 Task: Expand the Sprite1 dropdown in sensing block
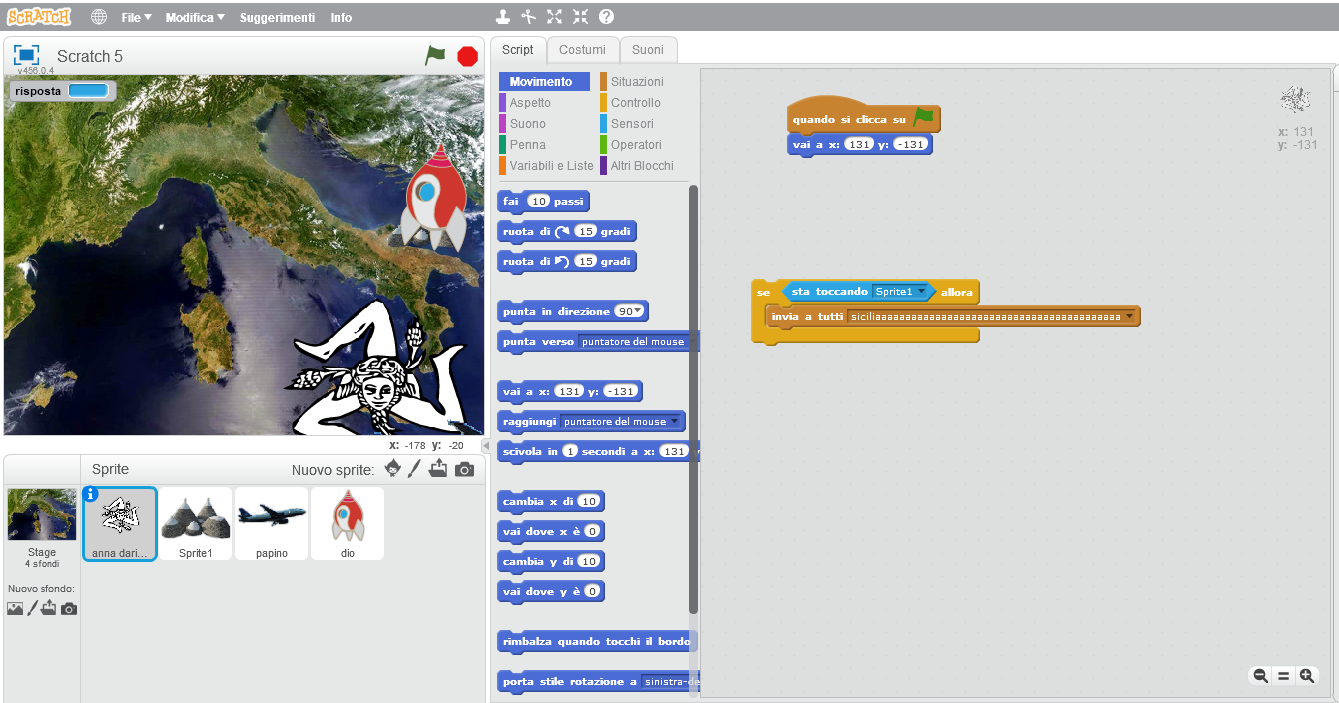click(921, 292)
